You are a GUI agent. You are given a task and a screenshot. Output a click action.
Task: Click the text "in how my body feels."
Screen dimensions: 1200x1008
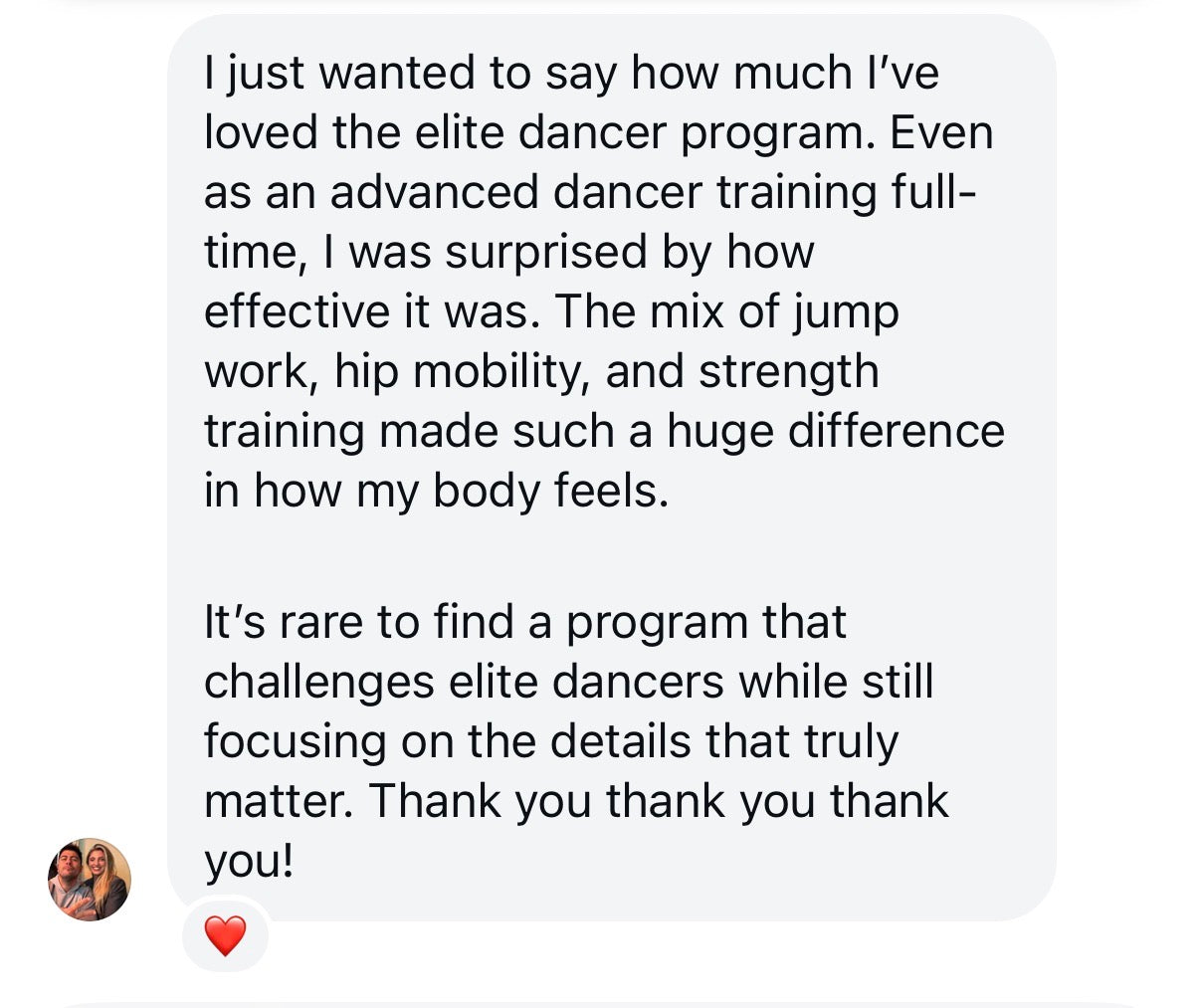[436, 492]
